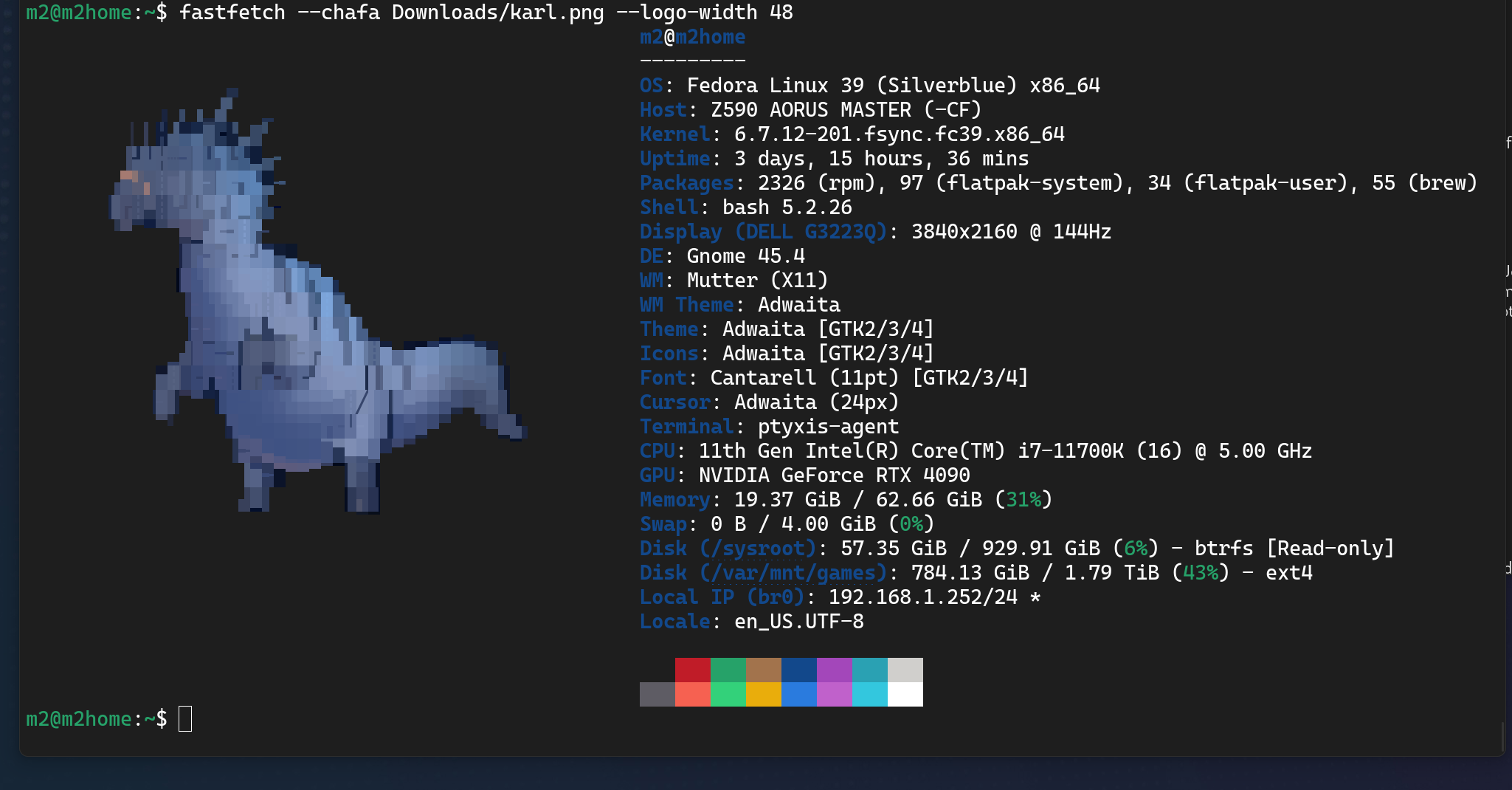Click the 'WM Theme' label

[687, 305]
